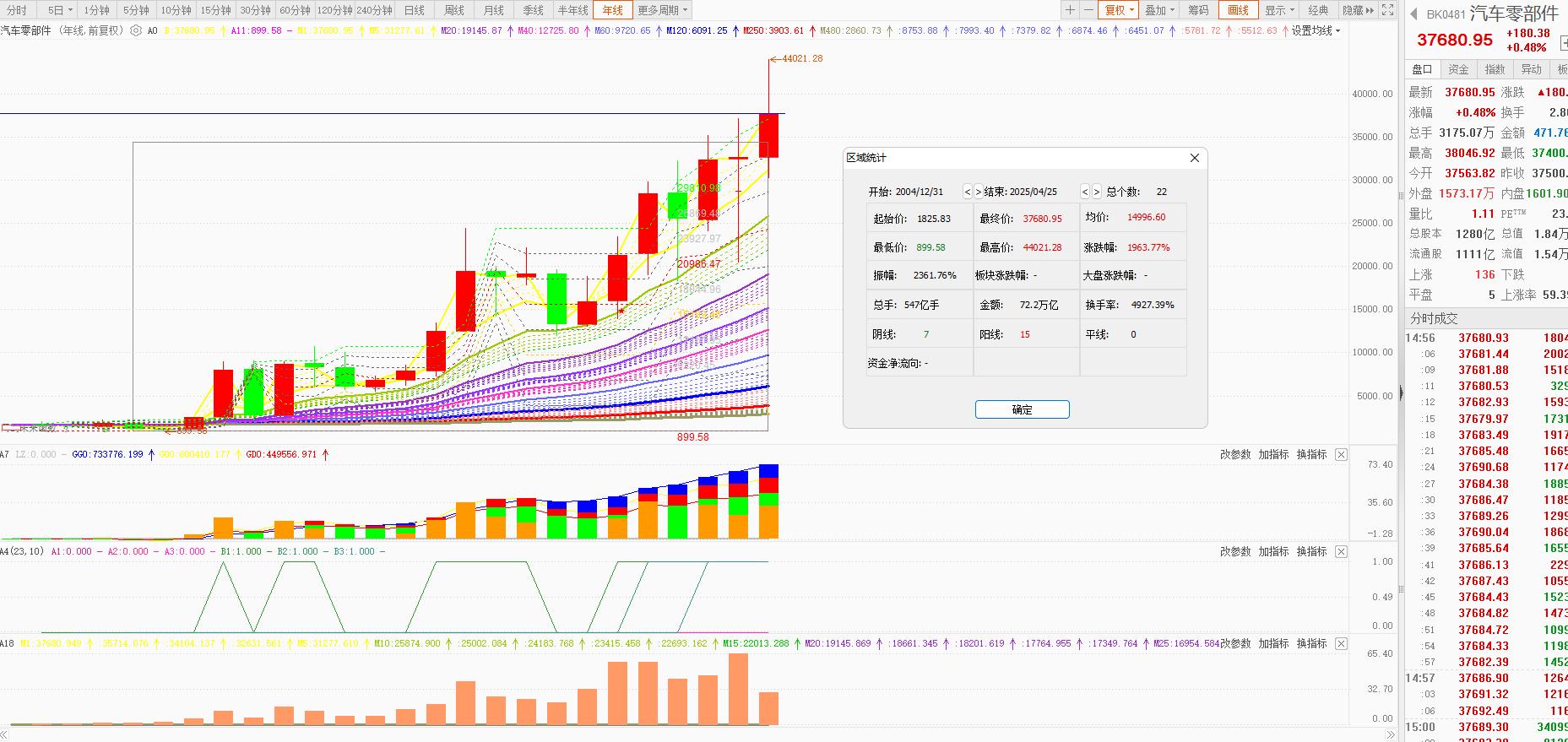The width and height of the screenshot is (1568, 742).
Task: Click the side panel collapse handle on chart edge
Action: (x=1402, y=393)
